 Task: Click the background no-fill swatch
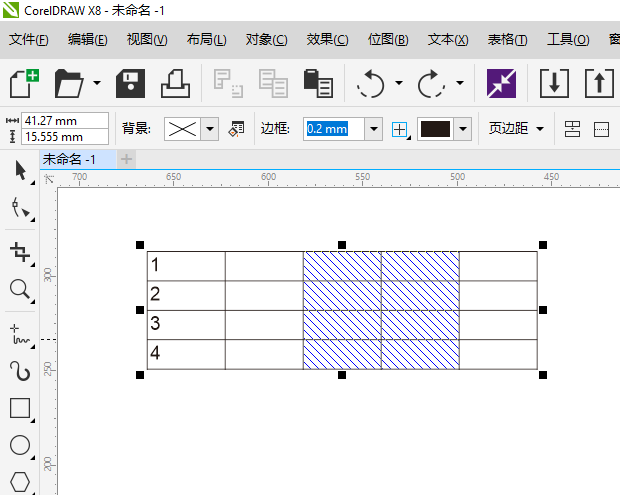pos(182,129)
